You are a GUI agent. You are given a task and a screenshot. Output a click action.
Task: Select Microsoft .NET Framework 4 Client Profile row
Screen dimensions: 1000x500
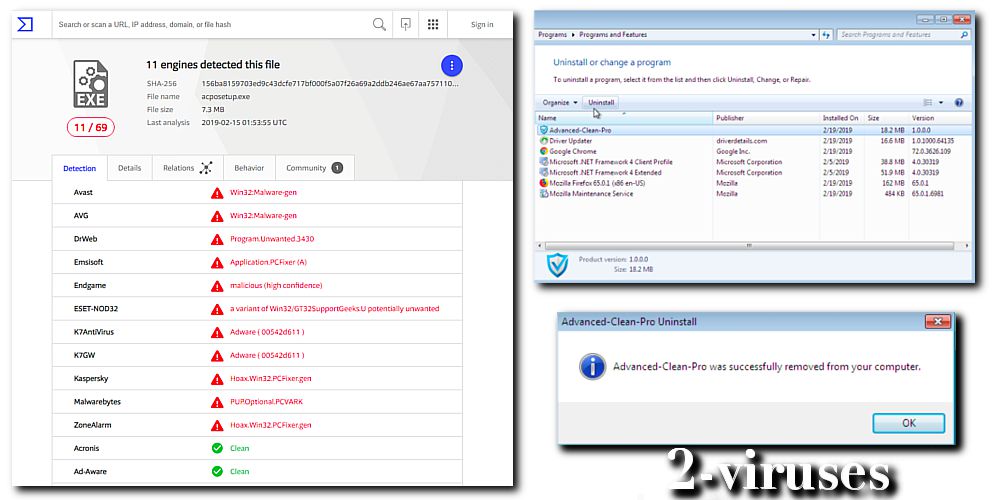(x=753, y=162)
